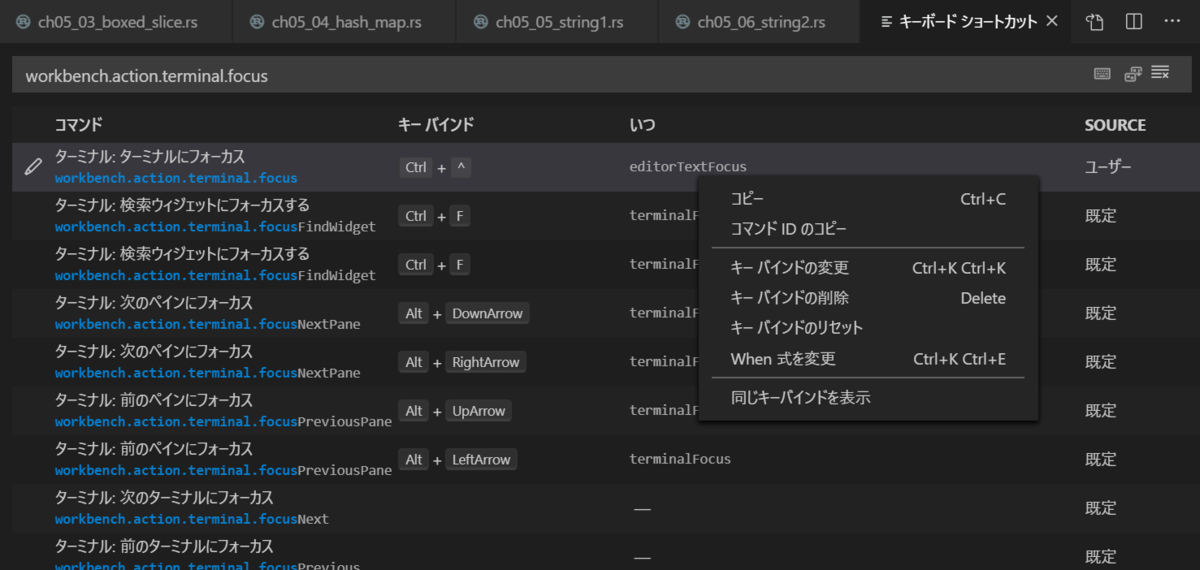This screenshot has width=1200, height=570.
Task: Switch to the ch05_04_hash_map.rs tab
Action: tap(344, 22)
